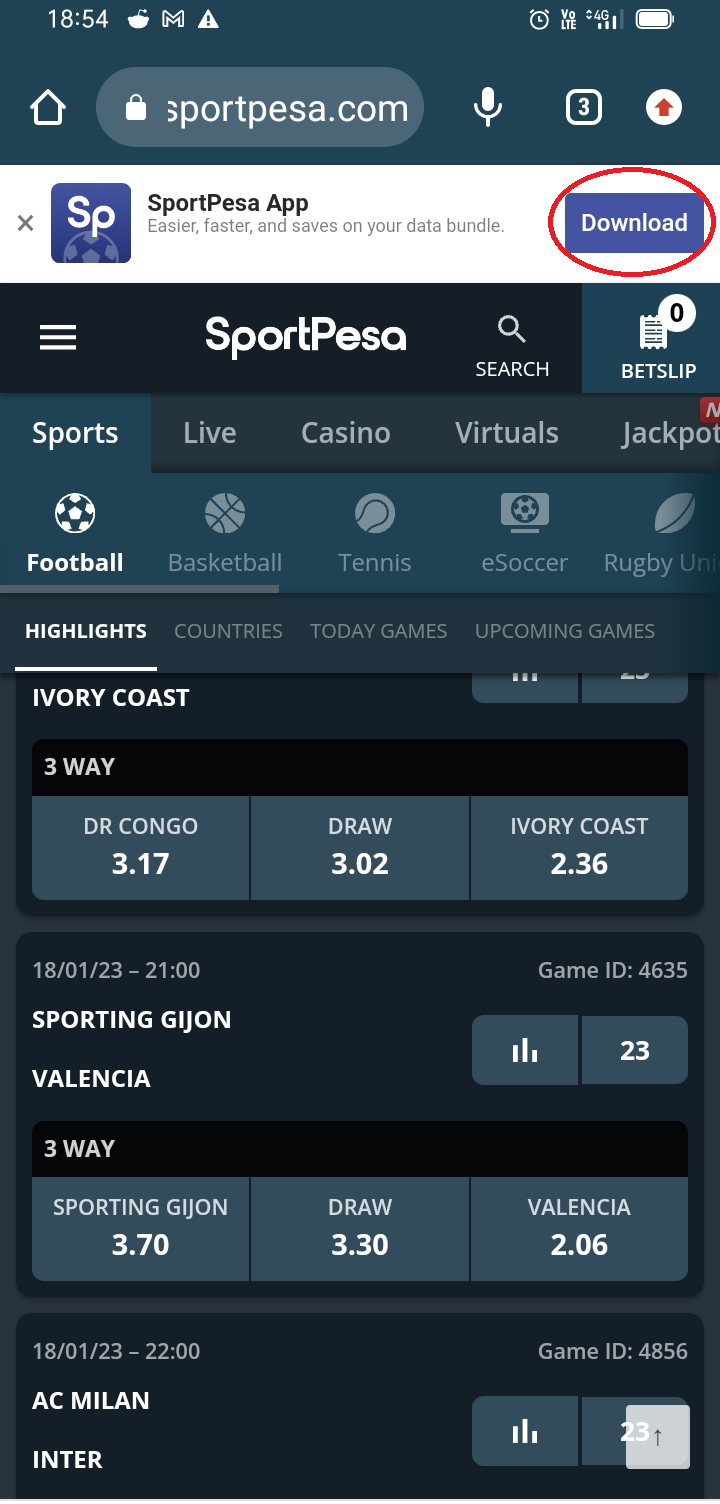Expand 23 more markets for Gijon match
Image resolution: width=720 pixels, height=1504 pixels.
click(635, 1050)
